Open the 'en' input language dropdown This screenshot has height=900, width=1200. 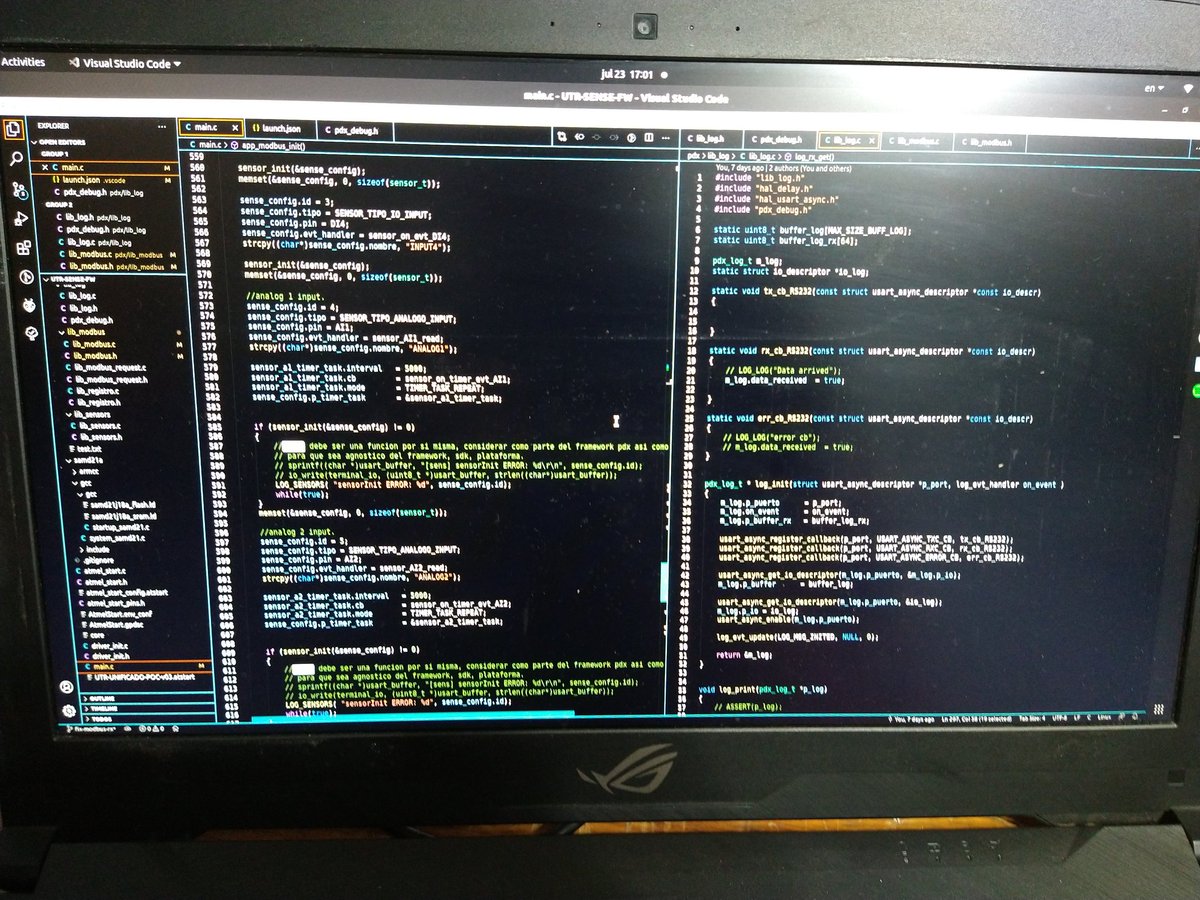pyautogui.click(x=1153, y=88)
